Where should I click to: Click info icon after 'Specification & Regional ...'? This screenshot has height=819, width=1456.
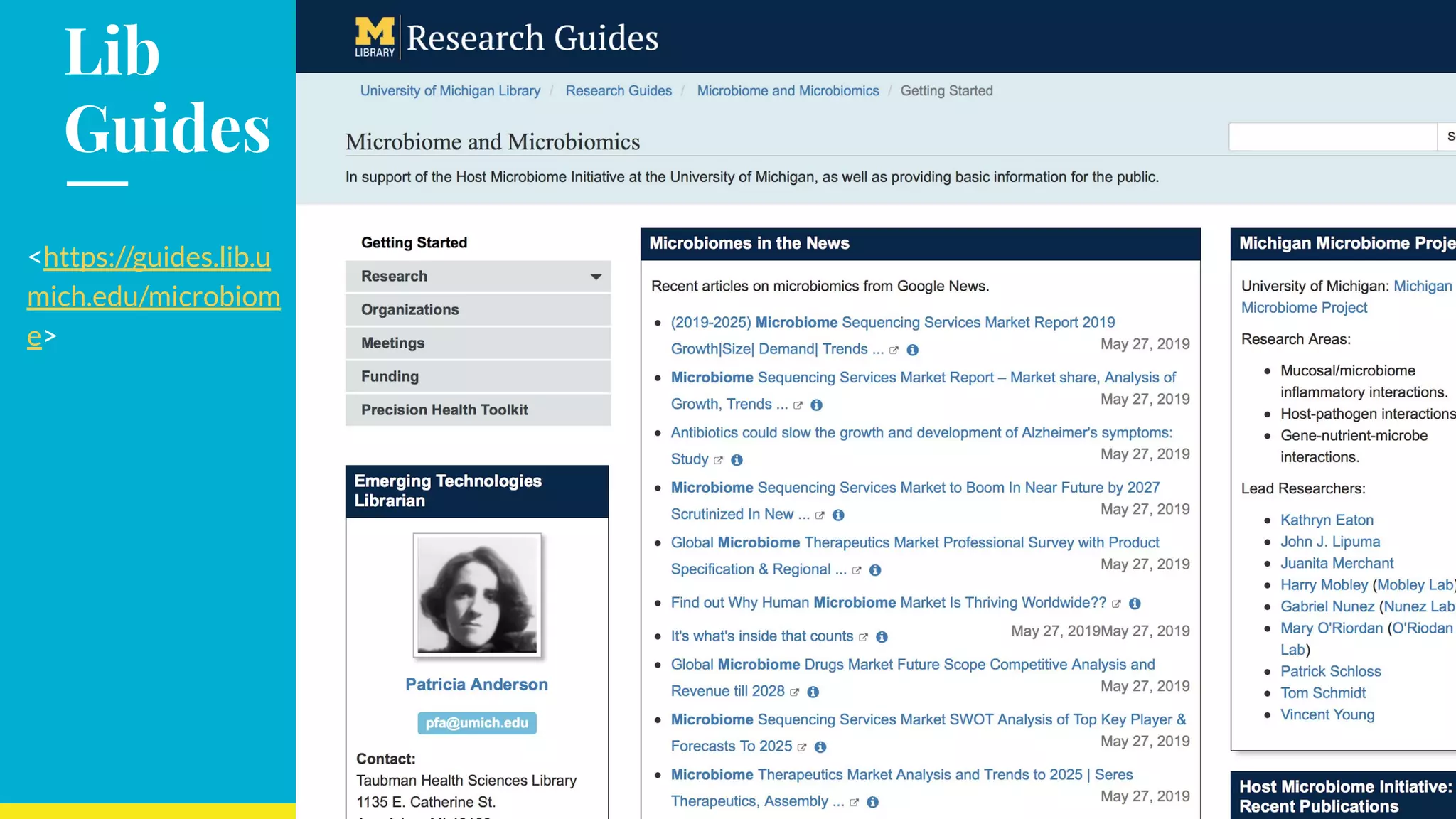tap(875, 570)
